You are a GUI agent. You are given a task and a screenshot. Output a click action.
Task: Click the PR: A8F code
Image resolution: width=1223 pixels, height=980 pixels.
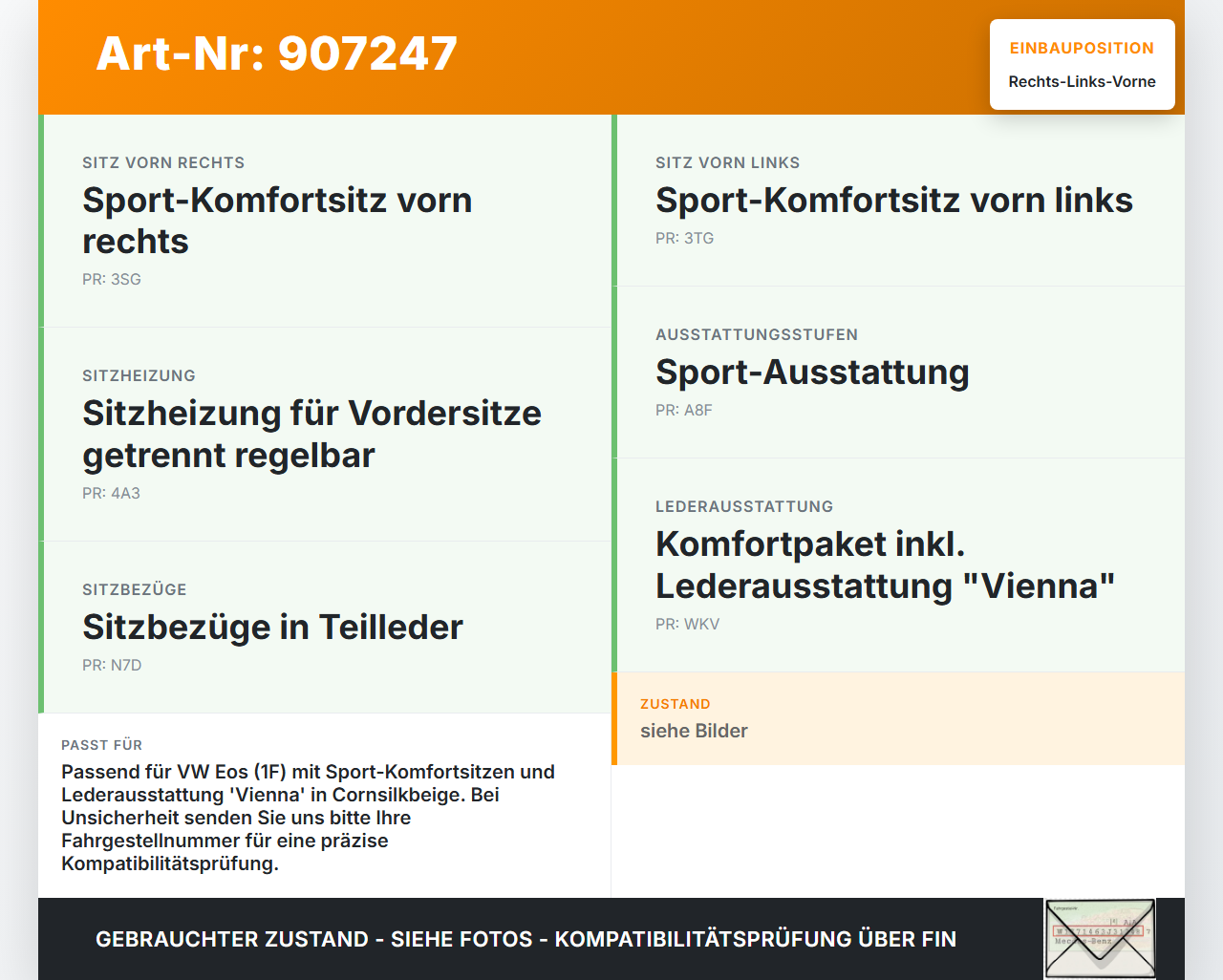684,411
